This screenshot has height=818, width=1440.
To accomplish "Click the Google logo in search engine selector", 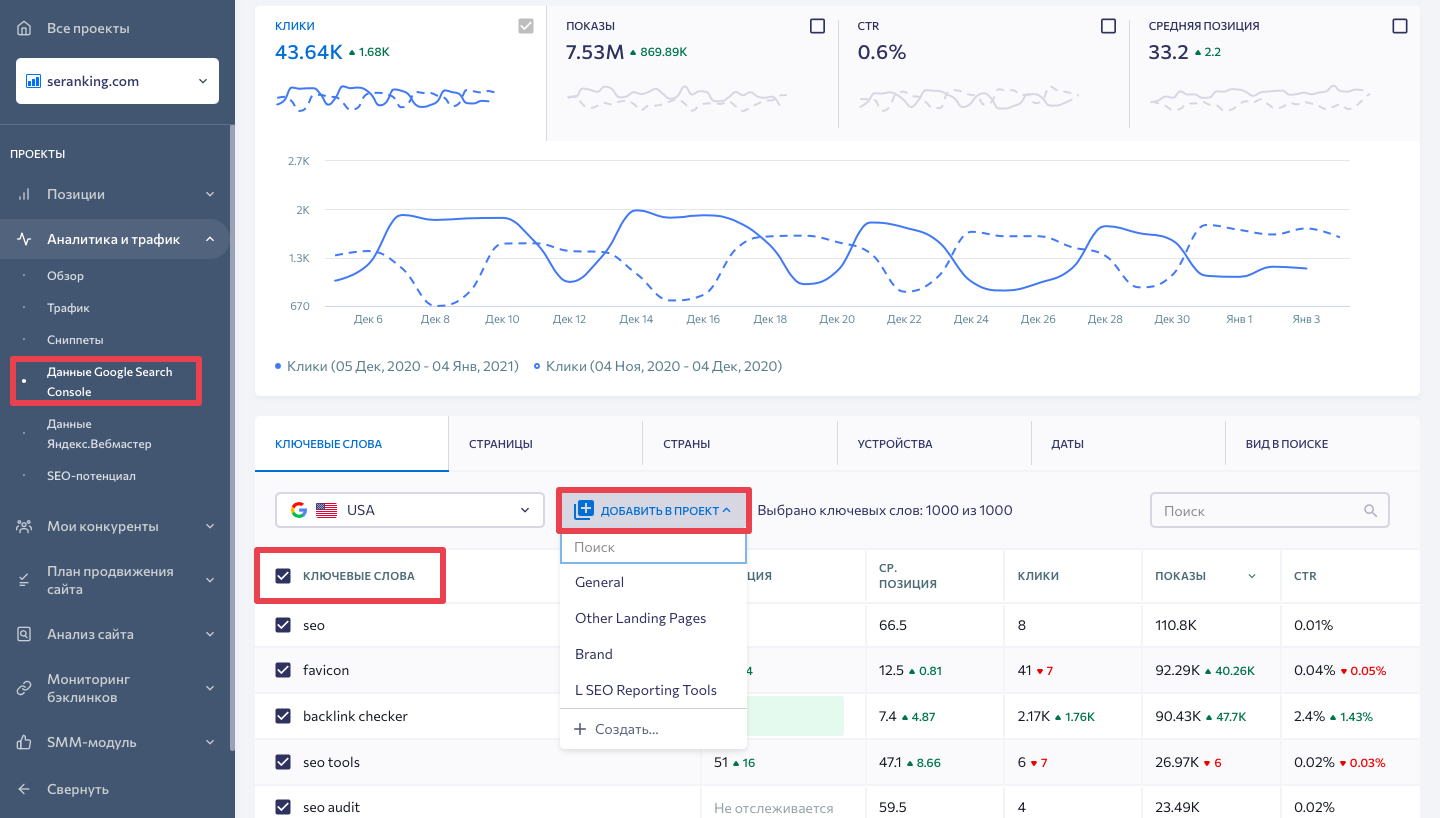I will [x=299, y=510].
